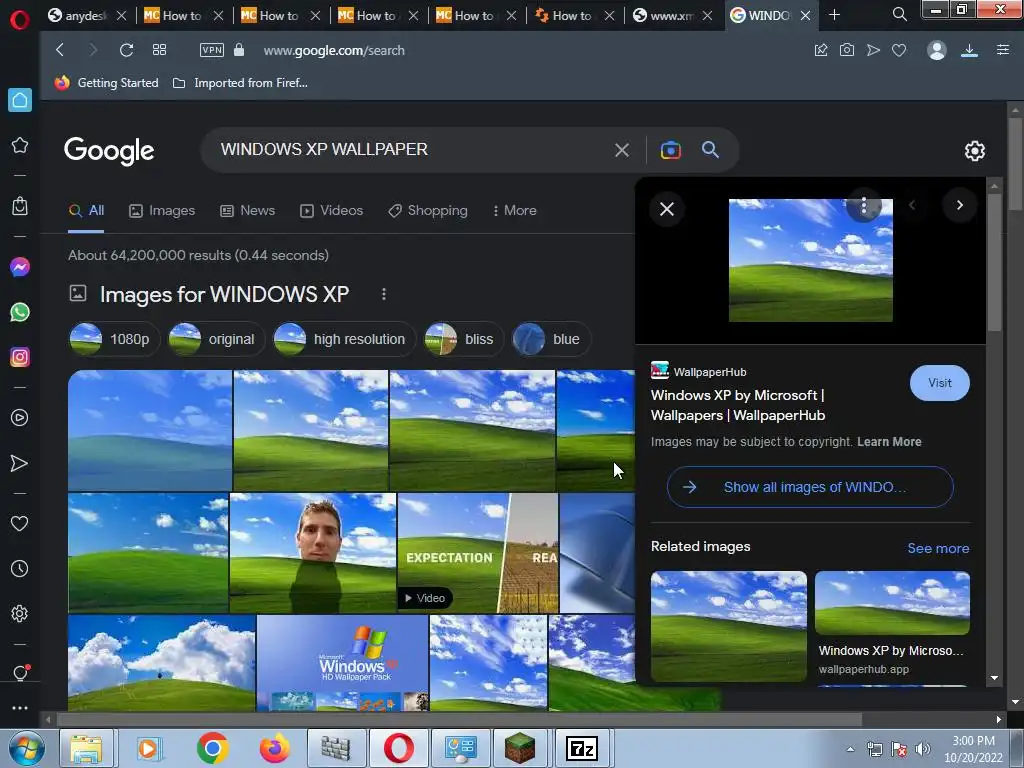Image resolution: width=1024 pixels, height=768 pixels.
Task: Open WhatsApp in the sidebar
Action: (x=20, y=312)
